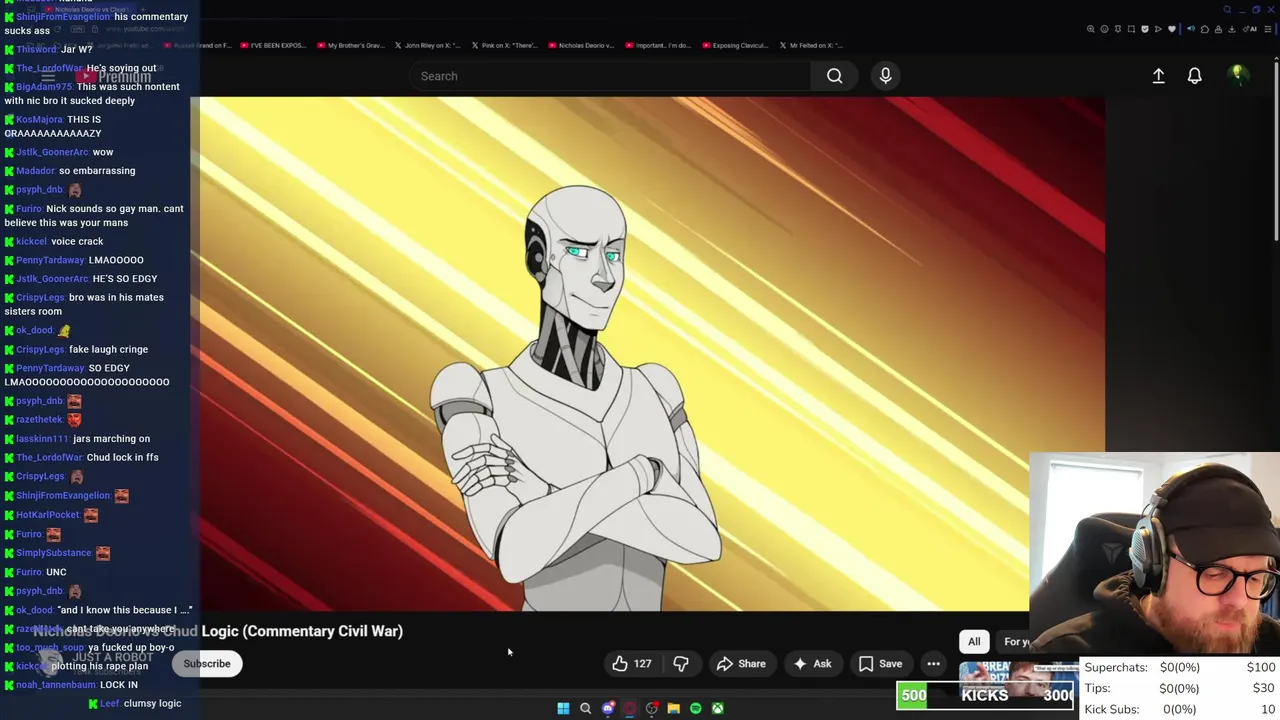This screenshot has width=1280, height=720.
Task: Like the video with 127 likes
Action: click(x=632, y=663)
